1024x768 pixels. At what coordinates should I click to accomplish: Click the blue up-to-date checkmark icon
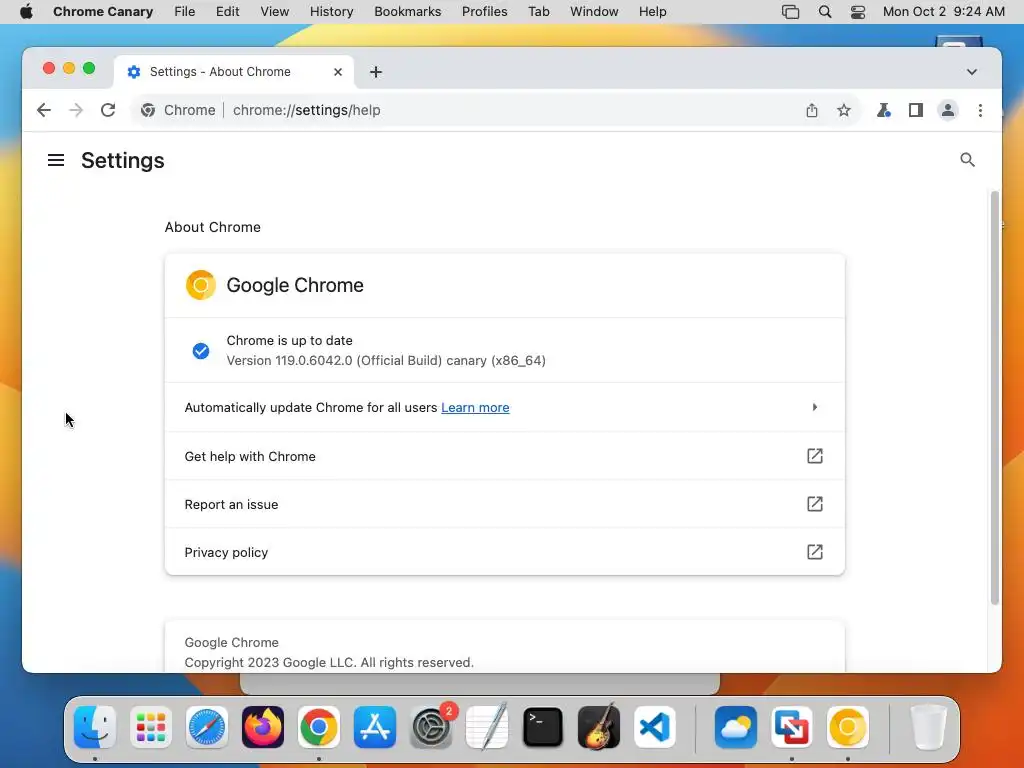(200, 351)
